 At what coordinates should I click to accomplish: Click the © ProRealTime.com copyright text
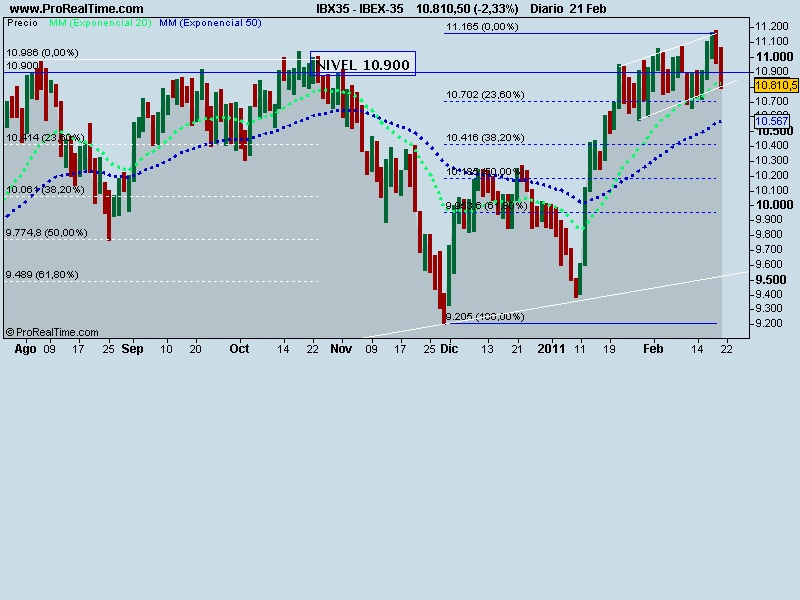52,332
